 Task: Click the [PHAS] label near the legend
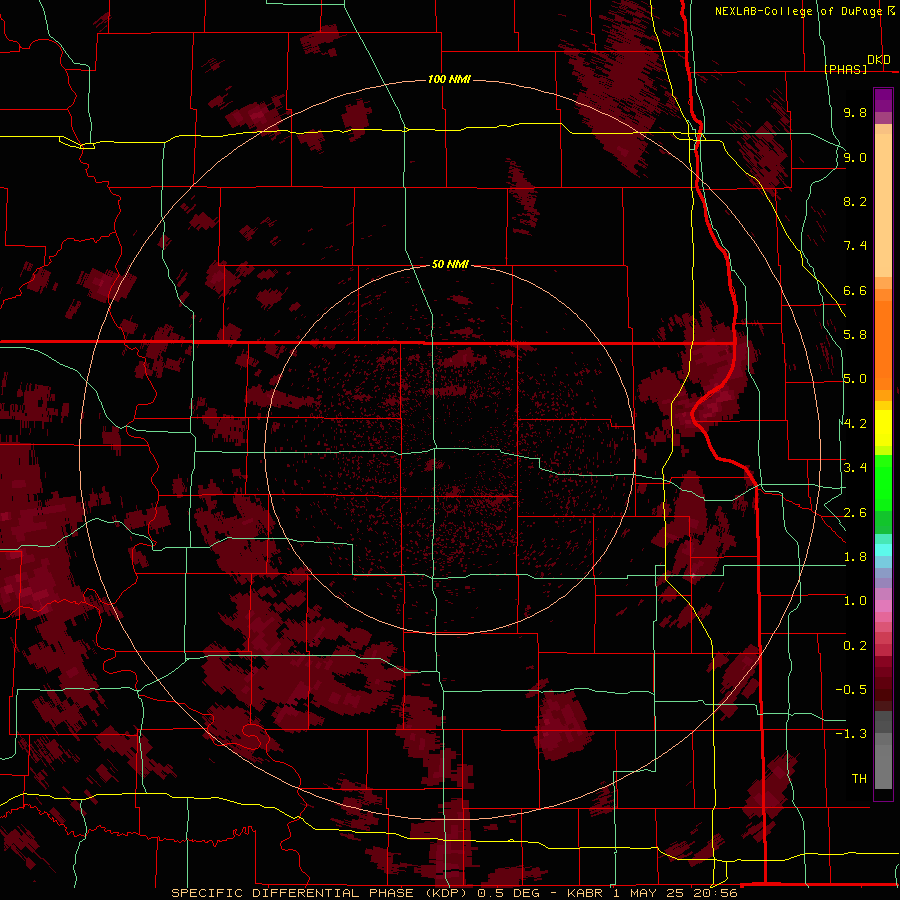tap(845, 69)
